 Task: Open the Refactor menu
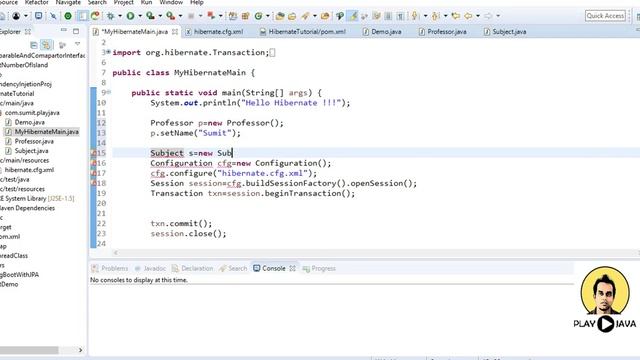(36, 2)
